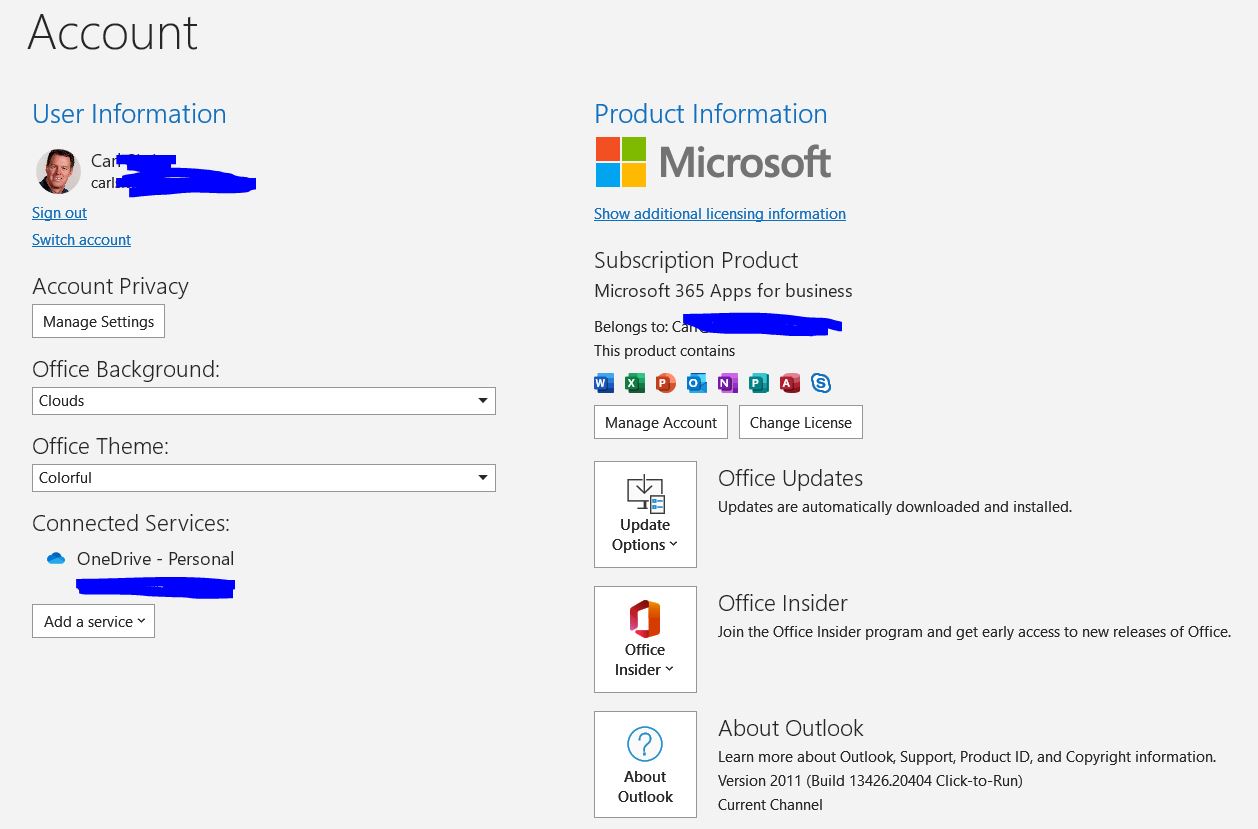Click the Office Theme label
Viewport: 1258px width, 829px height.
click(x=100, y=446)
